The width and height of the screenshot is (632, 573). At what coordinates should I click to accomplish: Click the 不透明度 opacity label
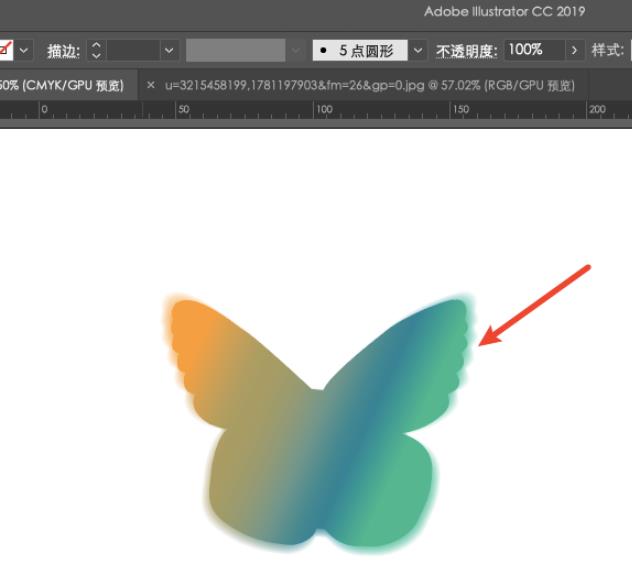tap(466, 52)
